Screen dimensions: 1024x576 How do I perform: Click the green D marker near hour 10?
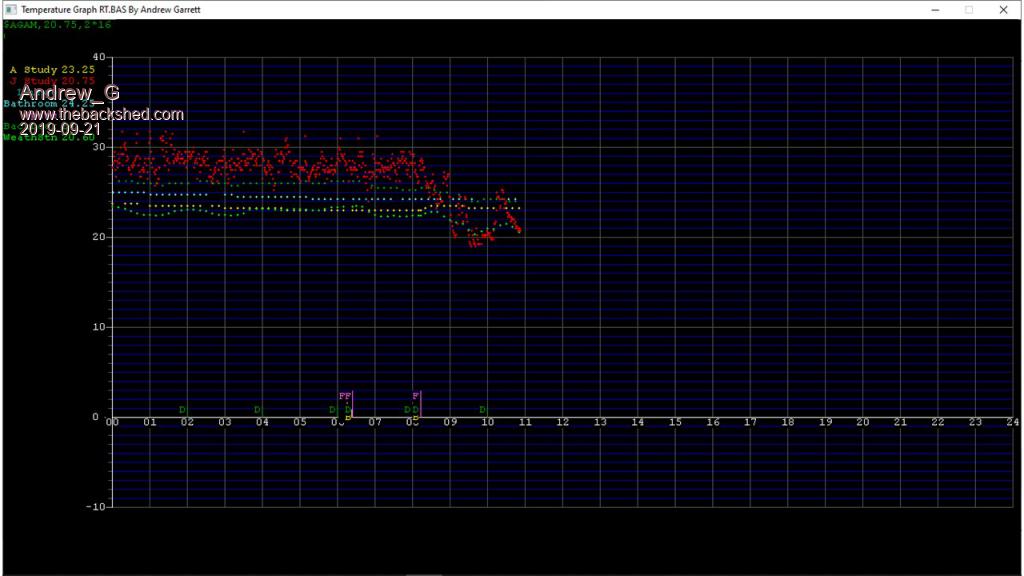482,409
